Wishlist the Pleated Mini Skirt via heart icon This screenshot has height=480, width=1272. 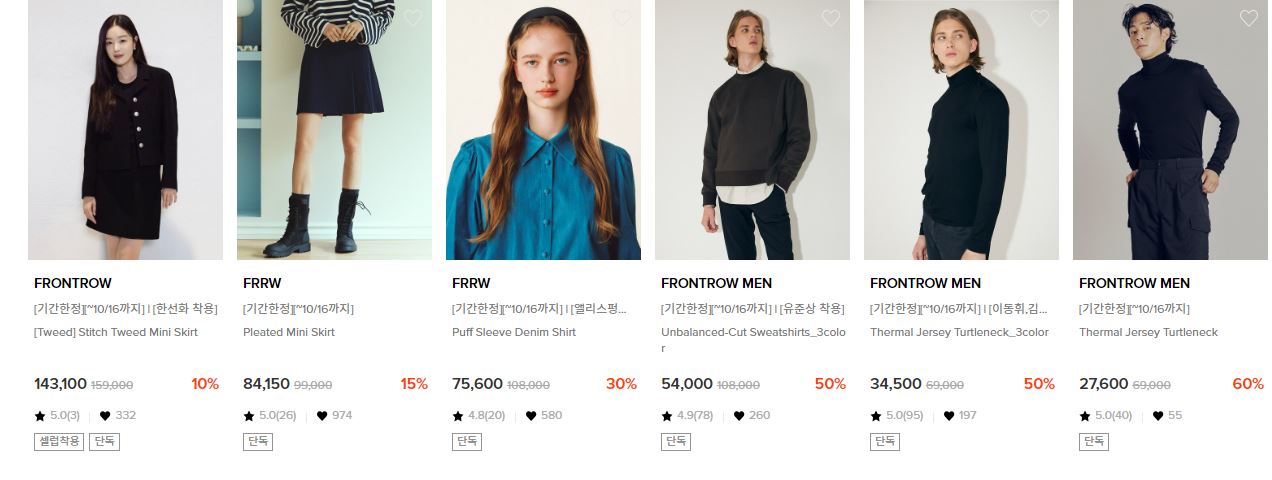pos(413,18)
